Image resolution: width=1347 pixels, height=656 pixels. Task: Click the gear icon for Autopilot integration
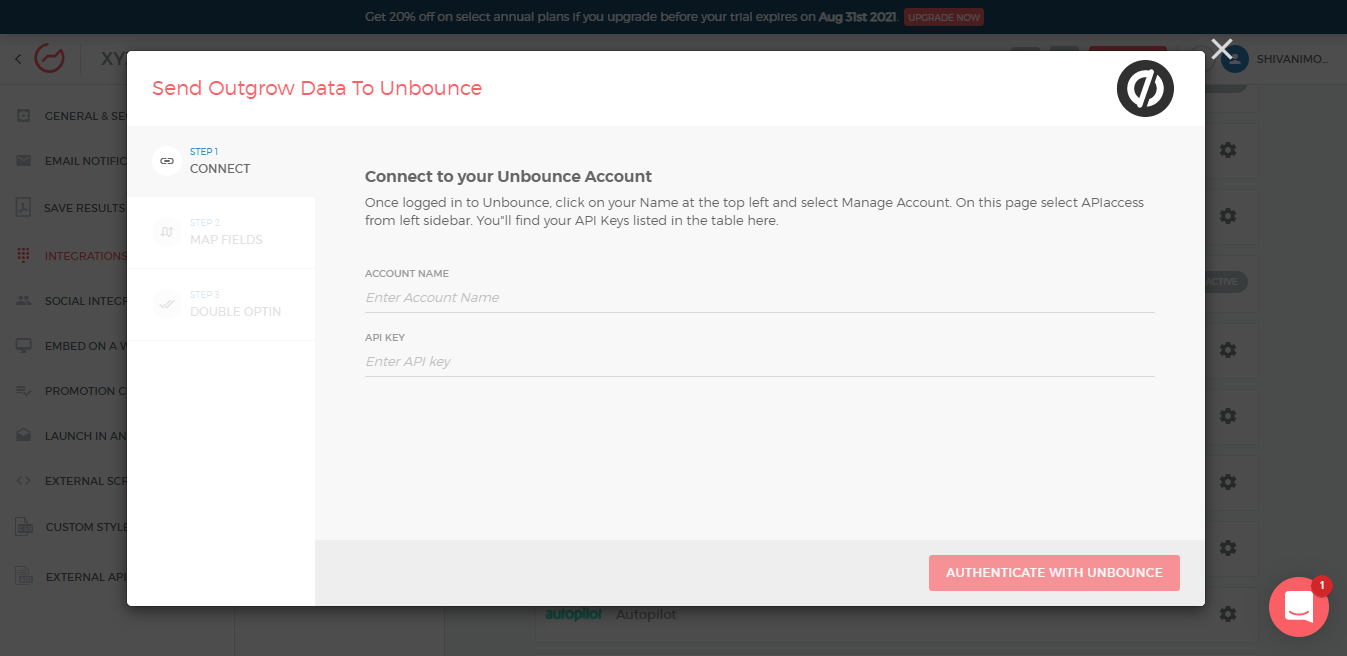[x=1228, y=613]
